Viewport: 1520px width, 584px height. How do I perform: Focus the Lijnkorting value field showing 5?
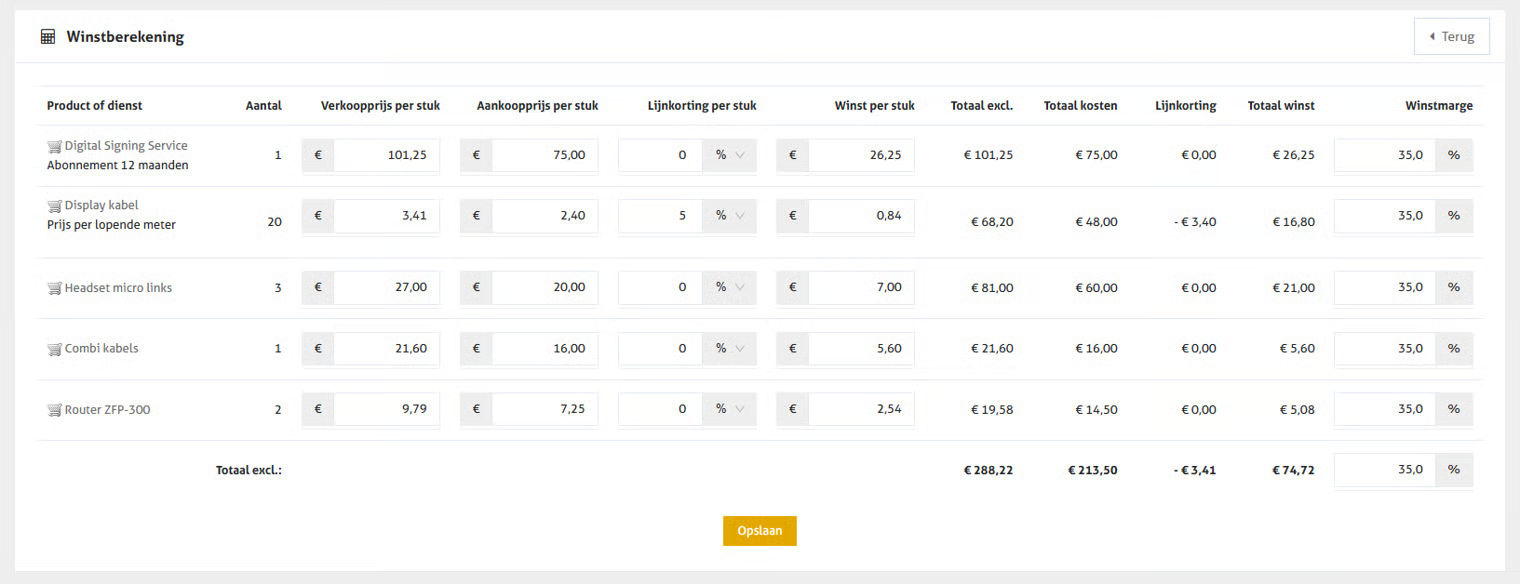660,215
